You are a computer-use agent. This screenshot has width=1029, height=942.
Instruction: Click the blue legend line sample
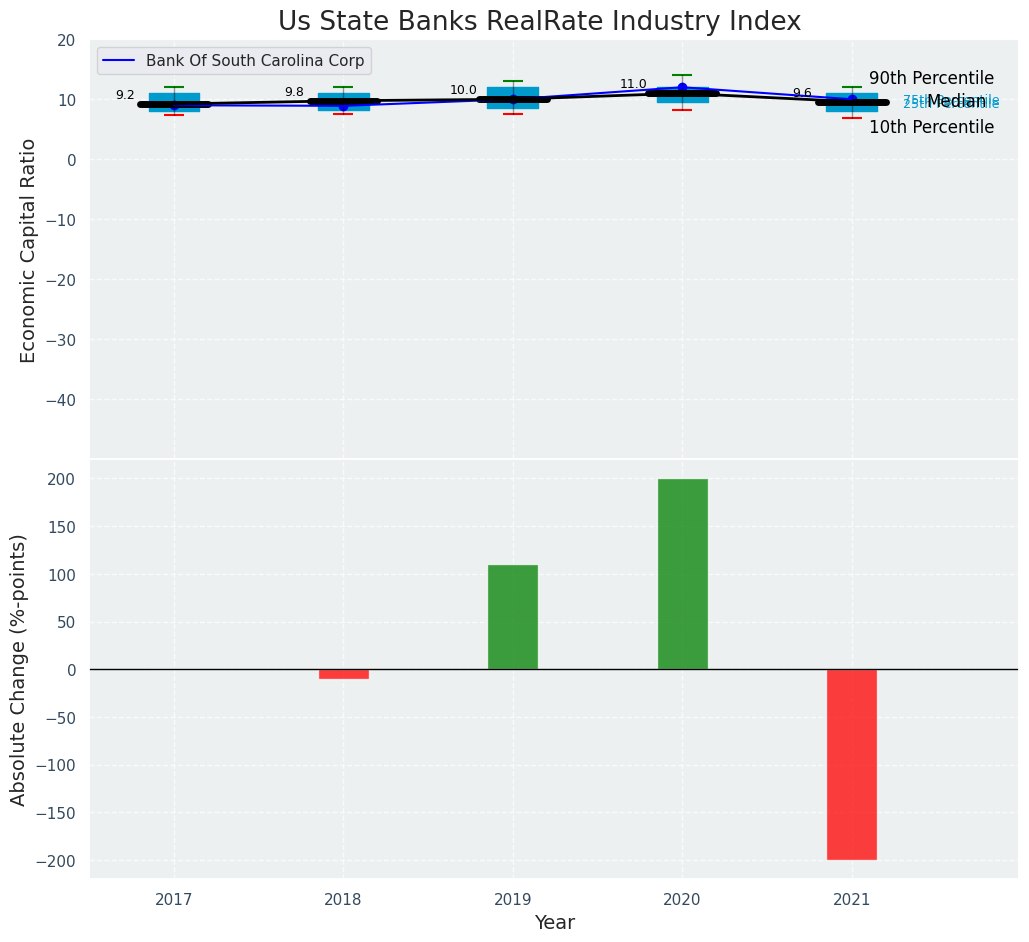[x=121, y=61]
